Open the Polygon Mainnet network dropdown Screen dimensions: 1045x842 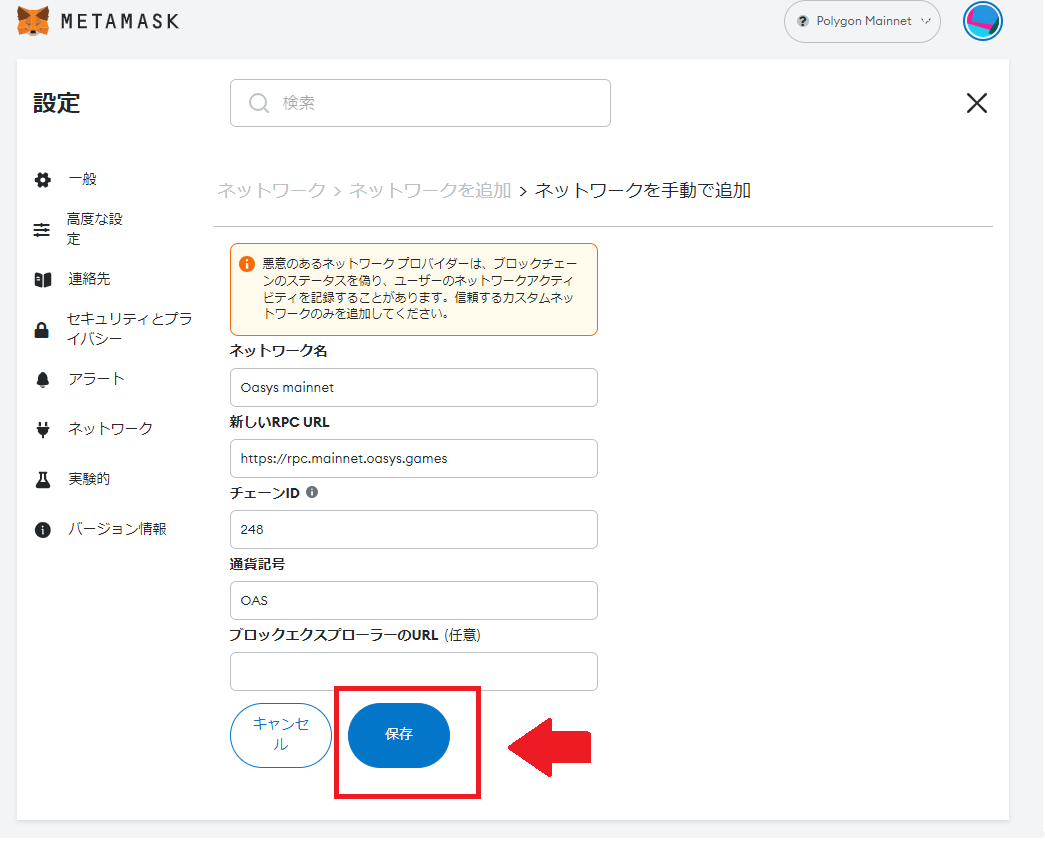pos(862,21)
